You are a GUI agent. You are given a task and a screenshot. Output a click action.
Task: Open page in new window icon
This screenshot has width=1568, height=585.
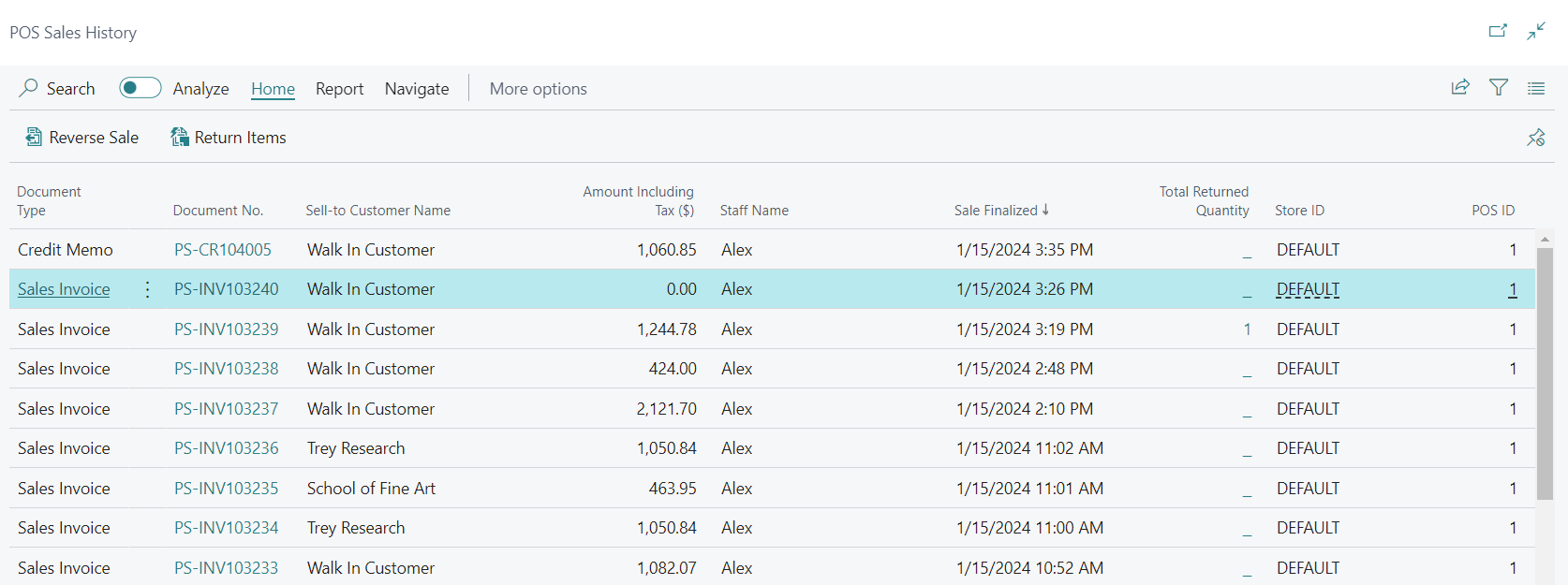point(1498,31)
